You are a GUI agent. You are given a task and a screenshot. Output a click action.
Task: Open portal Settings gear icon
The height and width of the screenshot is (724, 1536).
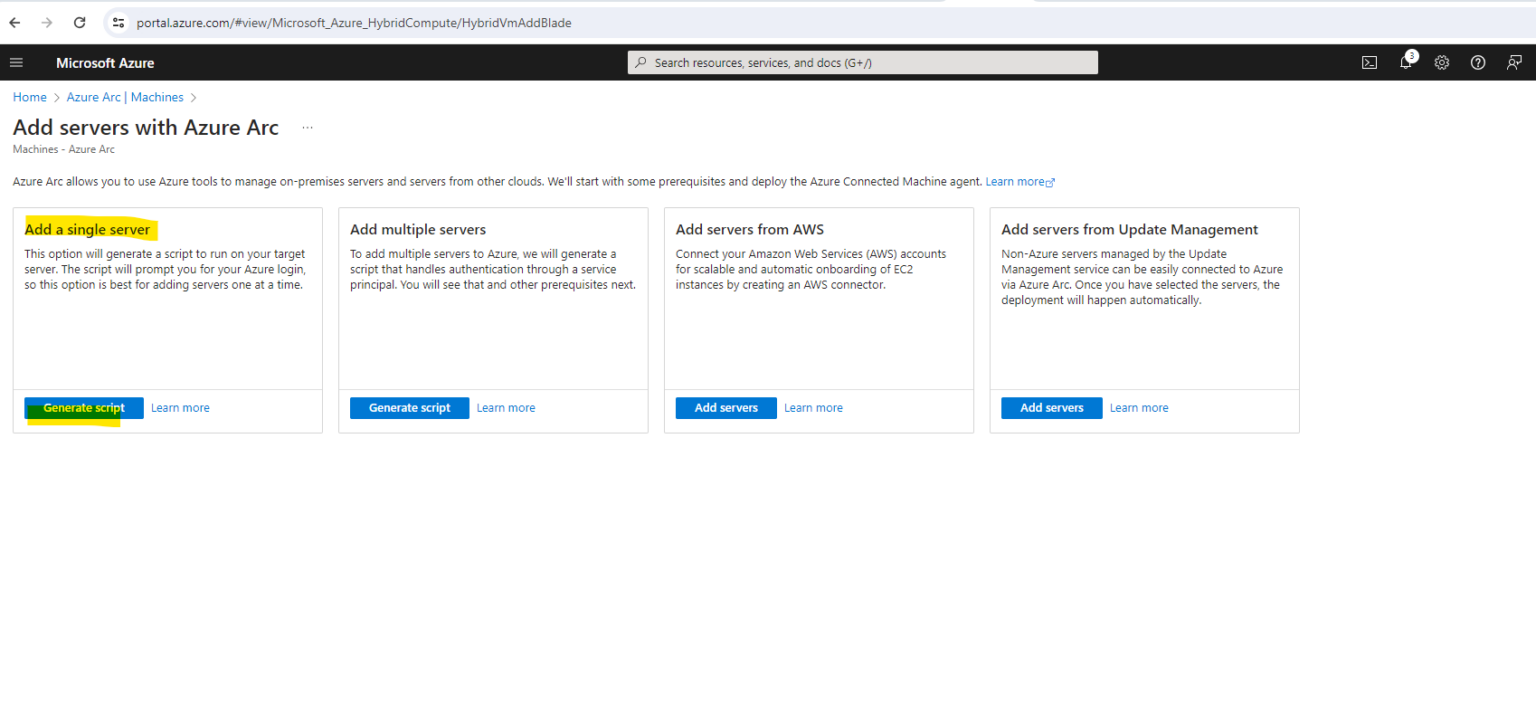(x=1442, y=63)
